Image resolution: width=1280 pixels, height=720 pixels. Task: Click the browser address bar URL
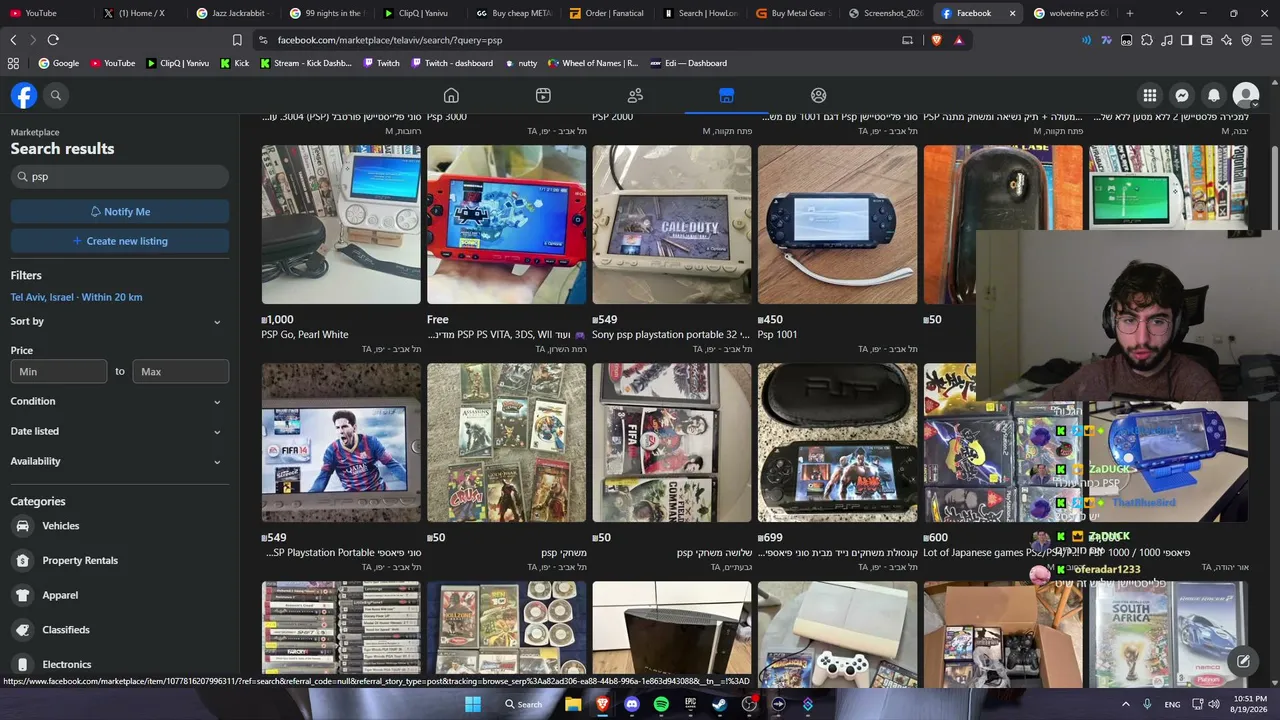coord(390,40)
